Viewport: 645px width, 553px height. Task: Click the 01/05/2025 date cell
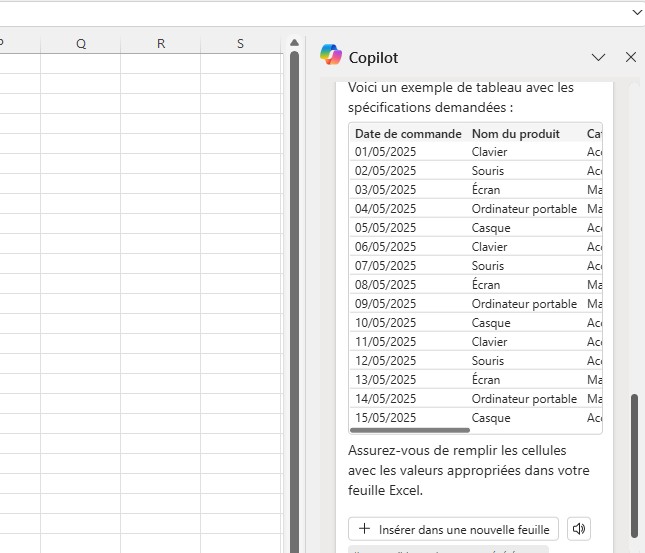[385, 152]
